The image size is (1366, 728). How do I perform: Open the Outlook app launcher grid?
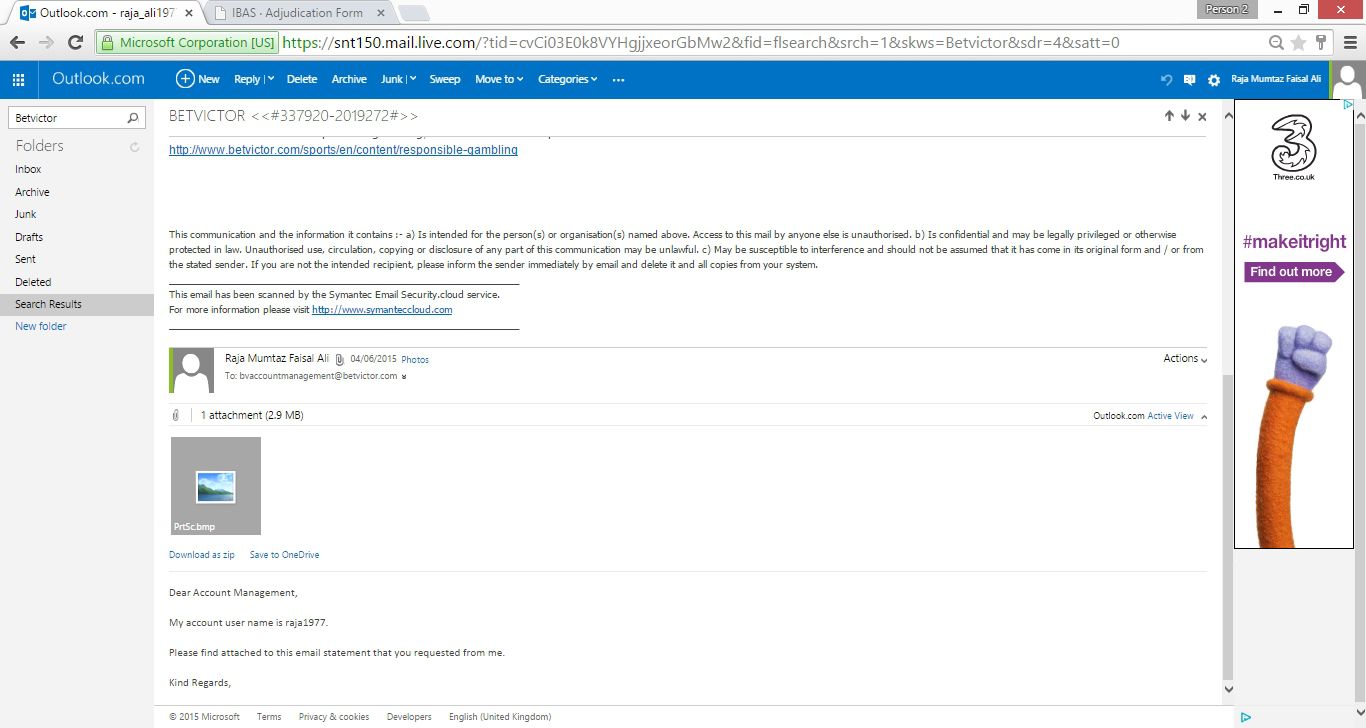pyautogui.click(x=18, y=79)
